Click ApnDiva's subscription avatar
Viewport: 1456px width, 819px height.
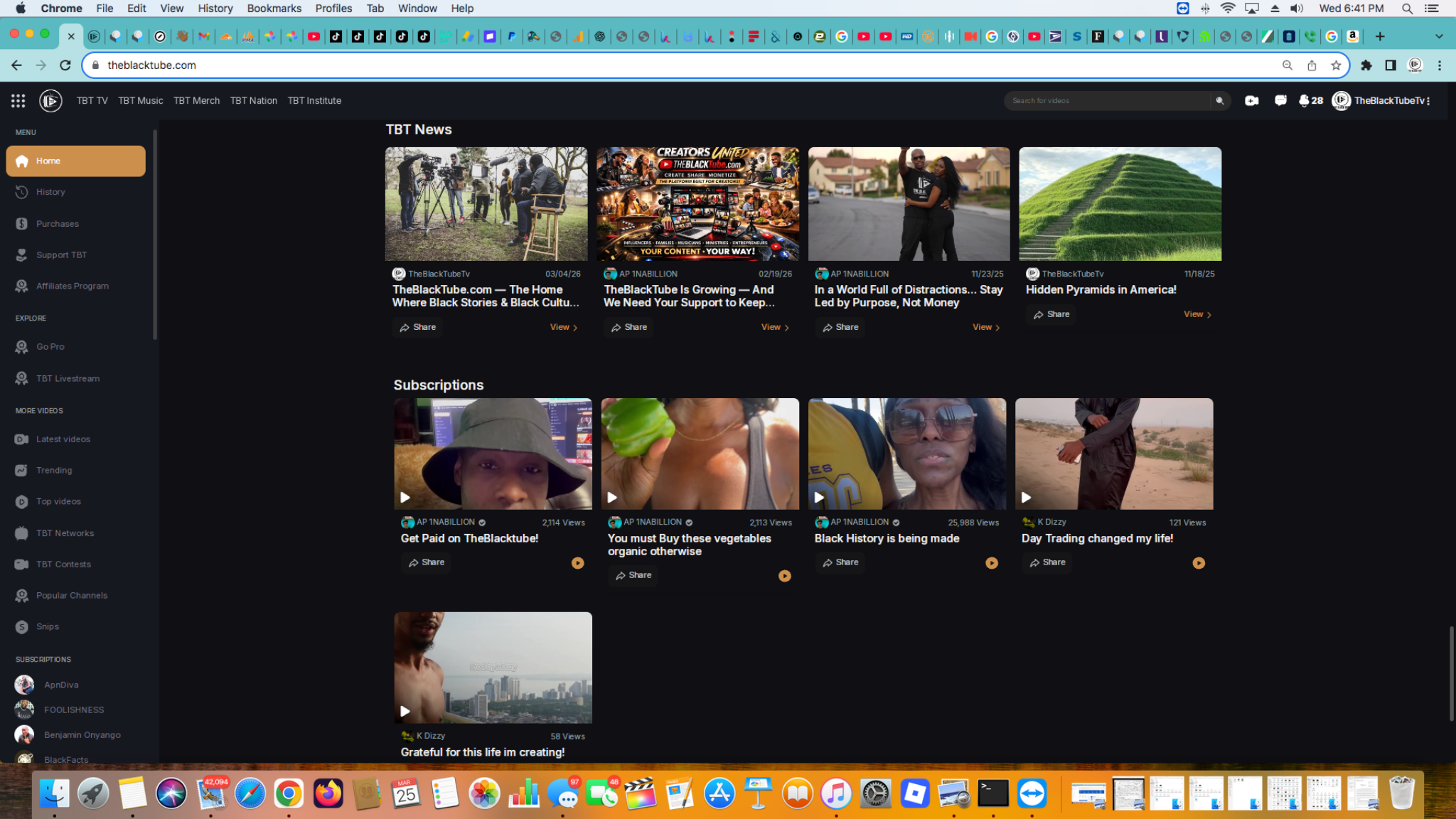tap(23, 685)
